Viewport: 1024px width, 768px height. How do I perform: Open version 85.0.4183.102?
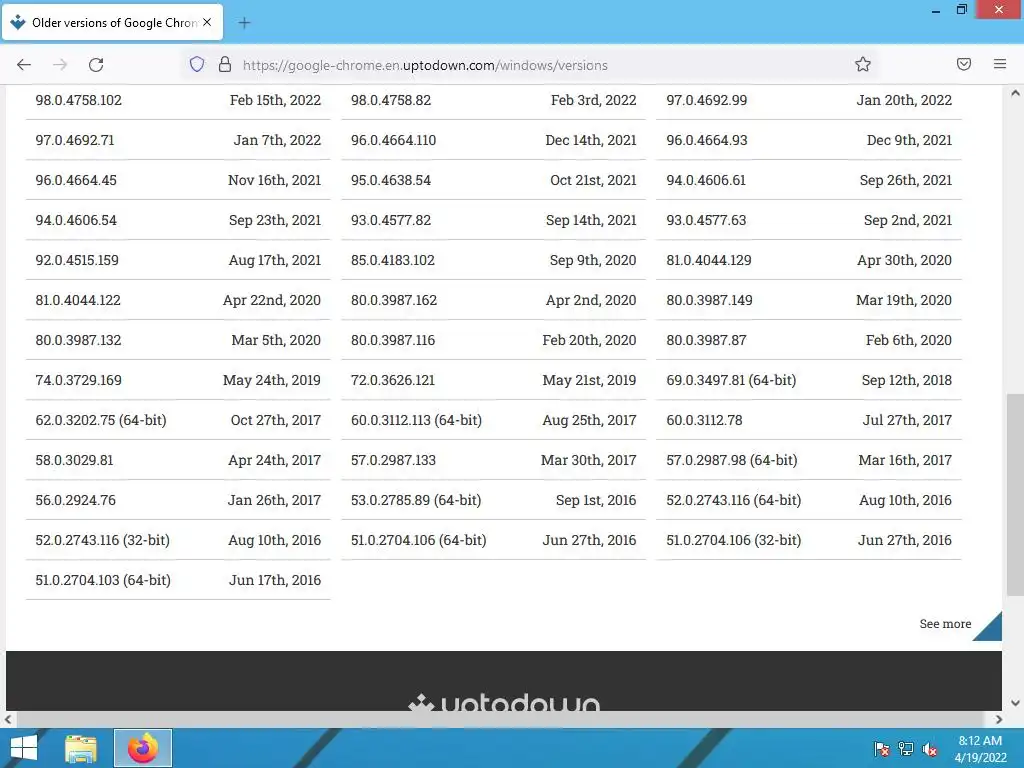[493, 260]
